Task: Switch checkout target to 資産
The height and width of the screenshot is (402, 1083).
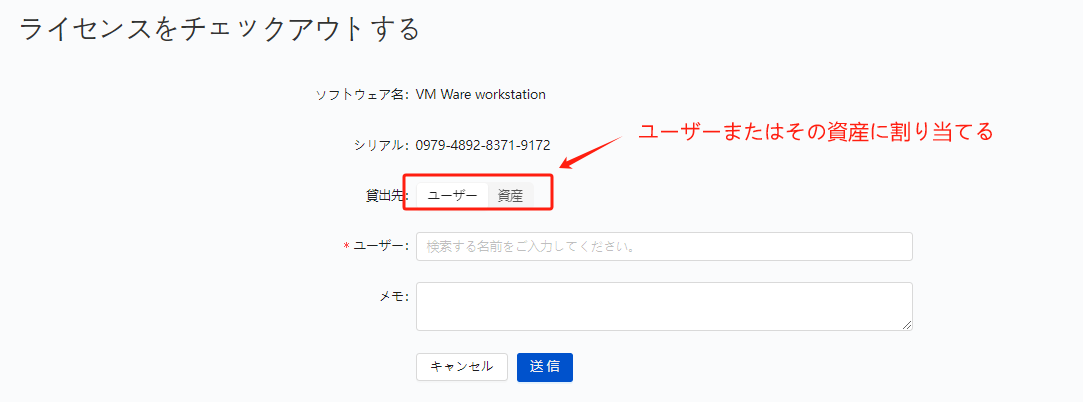Action: point(510,196)
